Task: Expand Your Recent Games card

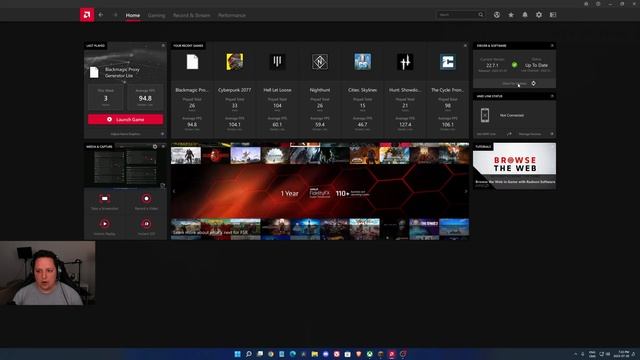Action: coord(465,45)
